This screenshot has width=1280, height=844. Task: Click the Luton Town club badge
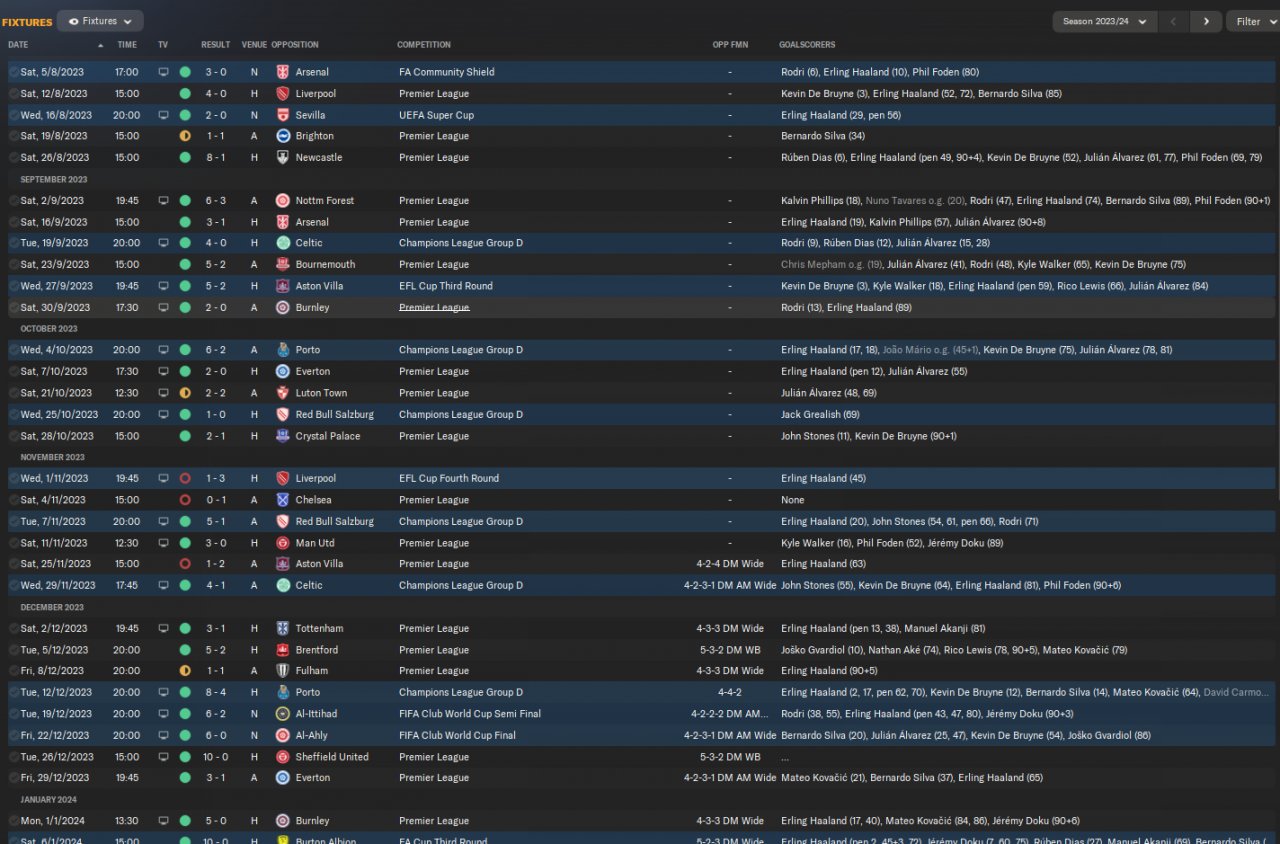283,393
